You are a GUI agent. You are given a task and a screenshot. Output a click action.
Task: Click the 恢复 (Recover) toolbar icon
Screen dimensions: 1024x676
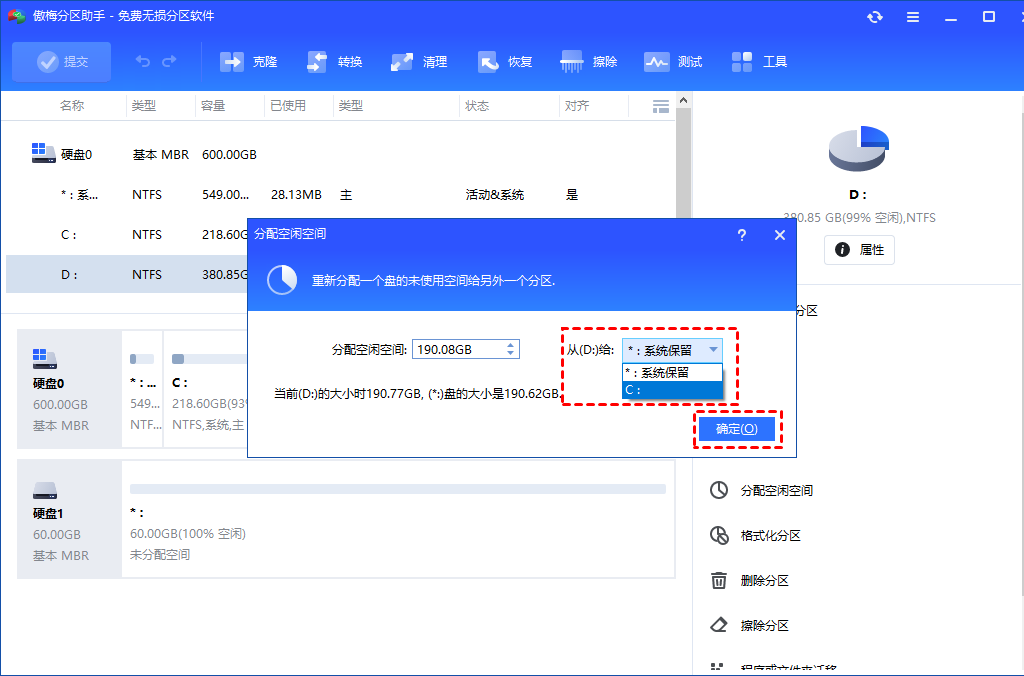coord(505,61)
